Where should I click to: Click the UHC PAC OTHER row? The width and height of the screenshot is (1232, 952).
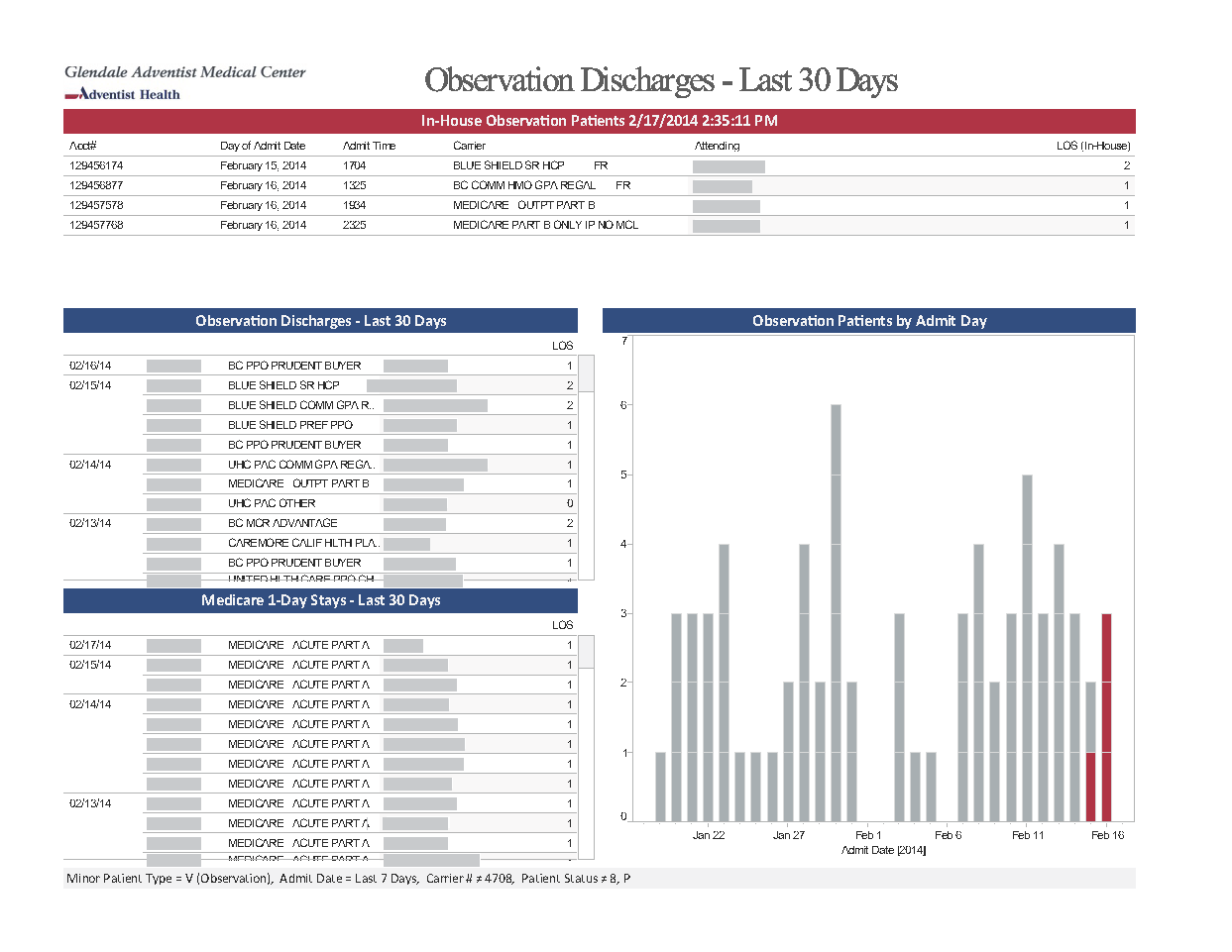click(361, 503)
